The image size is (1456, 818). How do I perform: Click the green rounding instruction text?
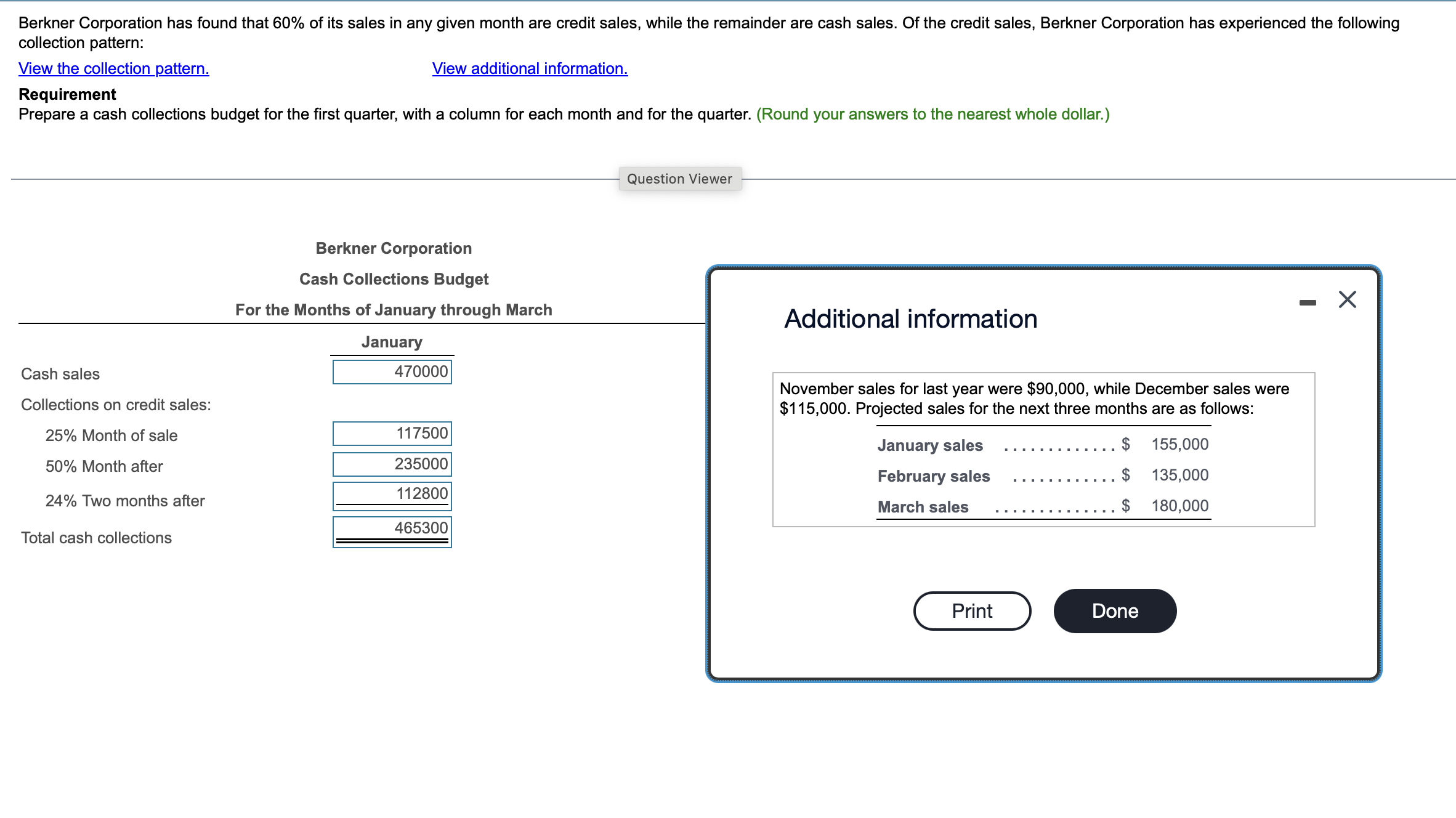coord(932,115)
